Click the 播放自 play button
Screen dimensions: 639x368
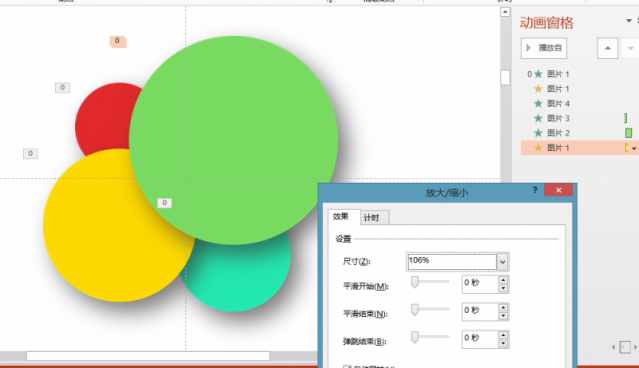544,48
